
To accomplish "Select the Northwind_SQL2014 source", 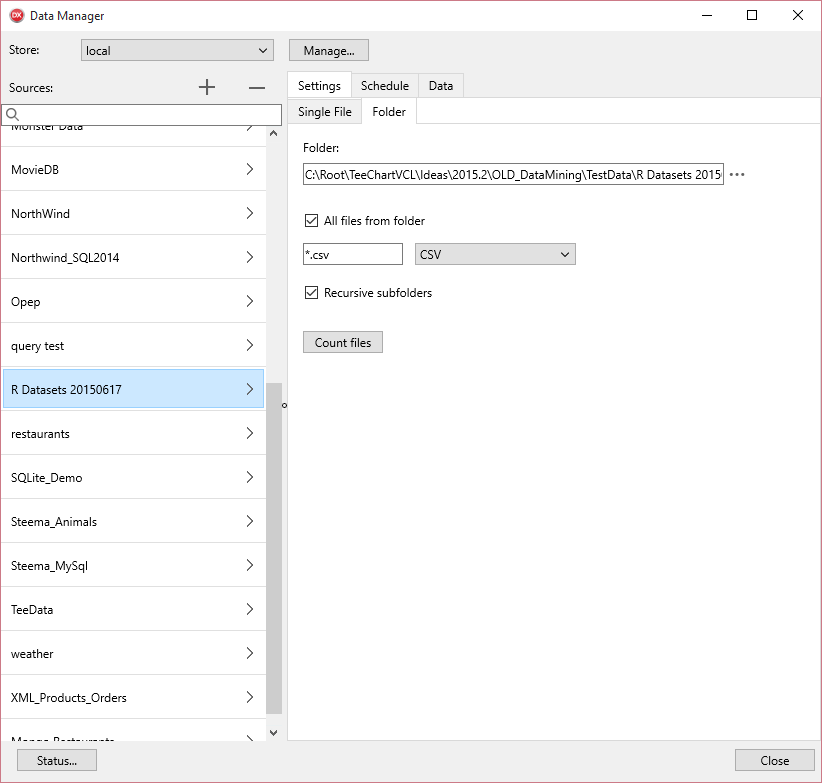I will pos(133,257).
